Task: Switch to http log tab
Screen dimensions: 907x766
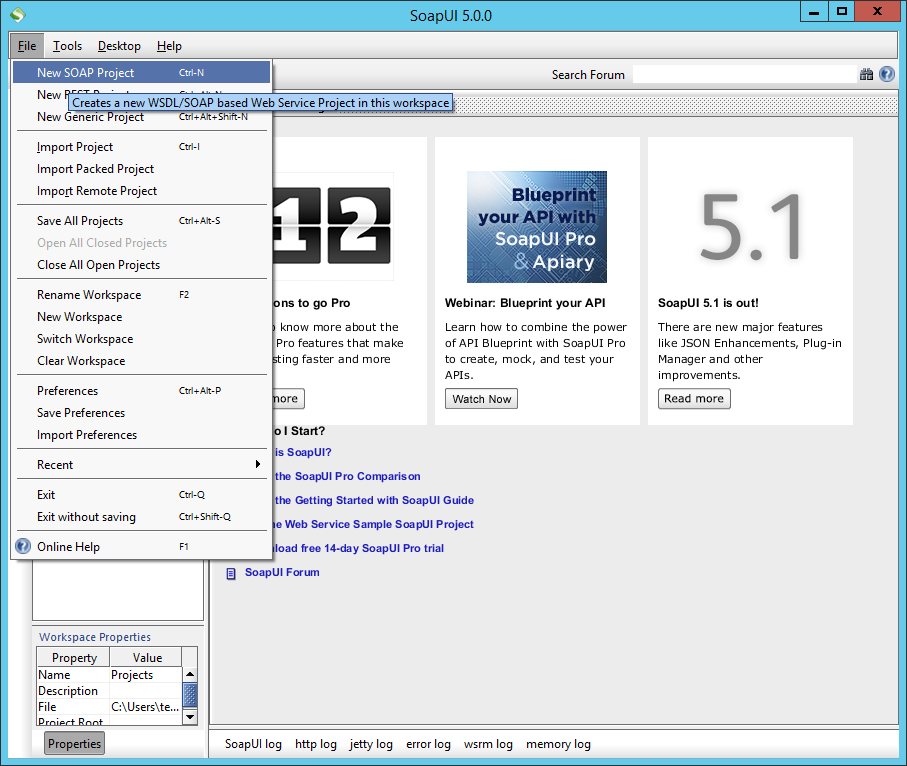Action: [316, 745]
